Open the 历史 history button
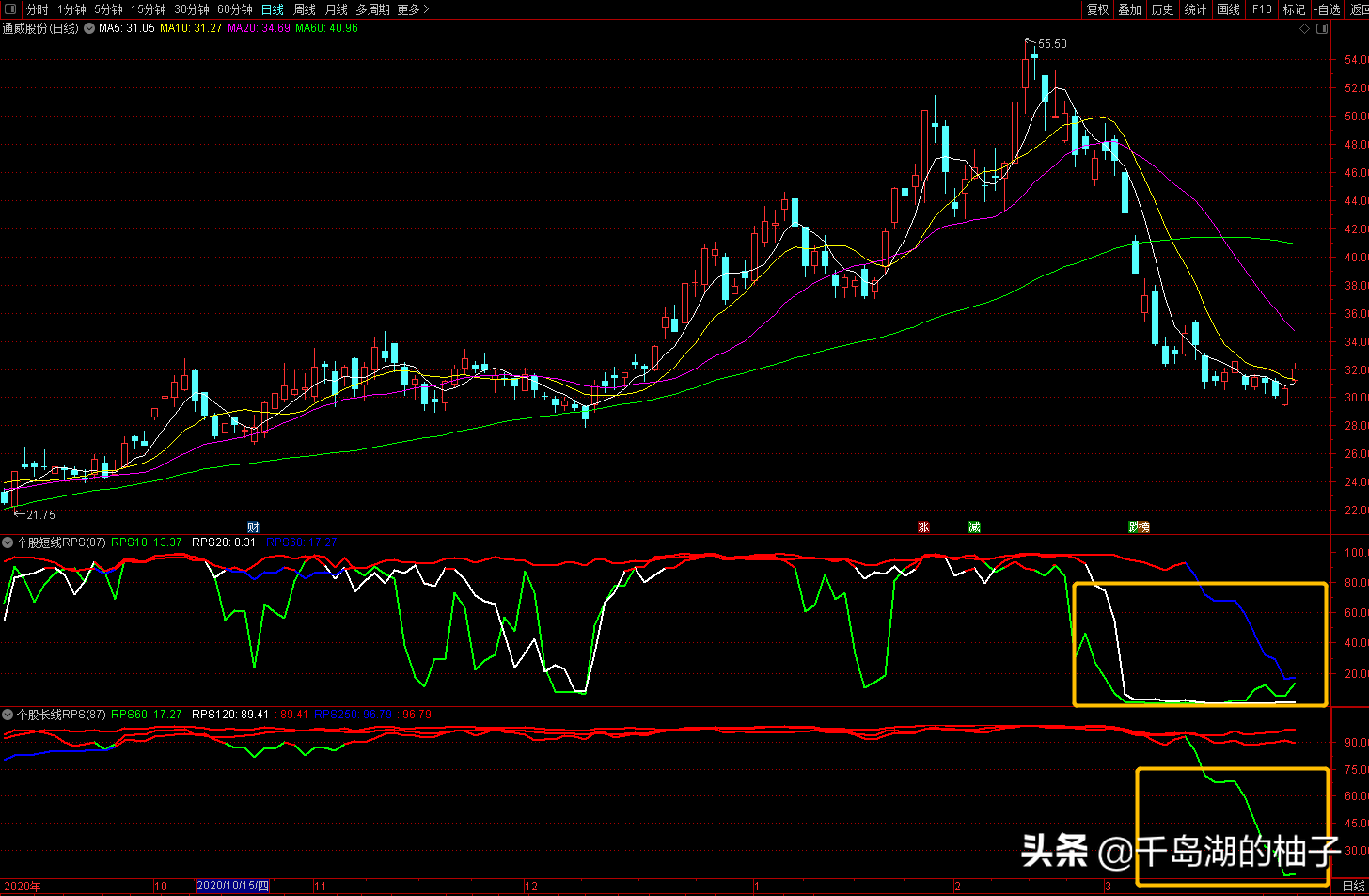1369x896 pixels. (1163, 9)
